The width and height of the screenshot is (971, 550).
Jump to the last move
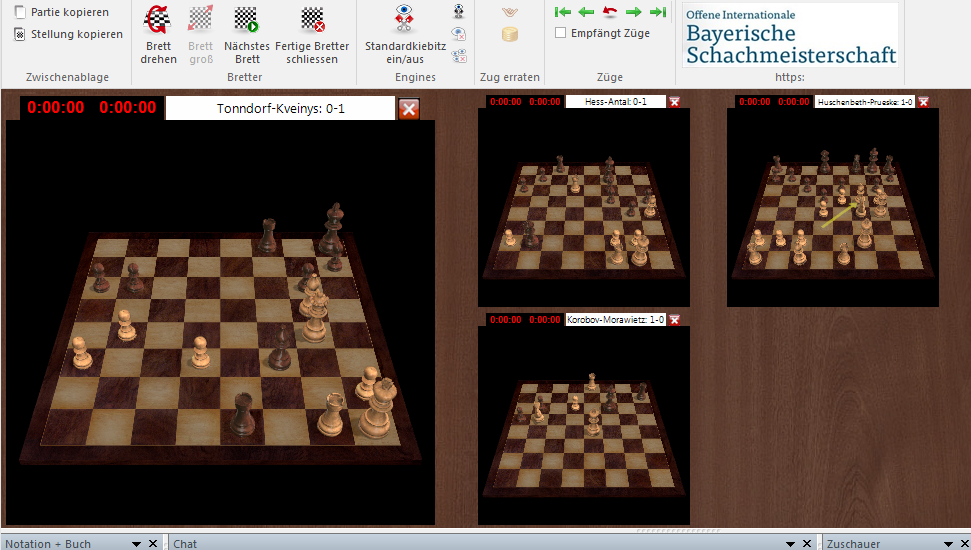tap(657, 12)
